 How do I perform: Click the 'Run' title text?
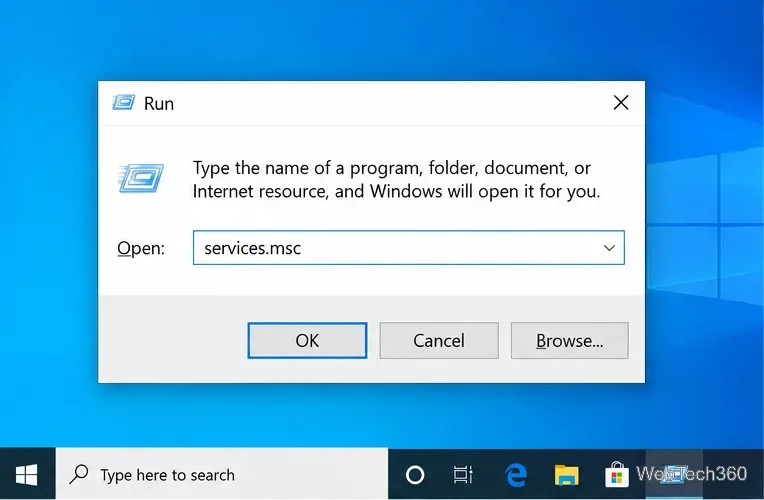coord(159,103)
